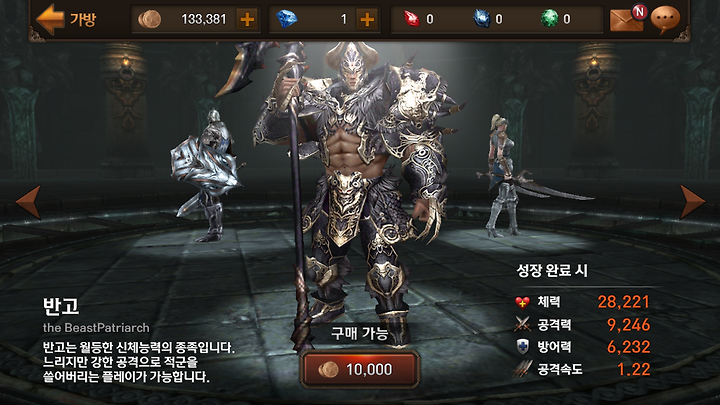This screenshot has width=720, height=405.
Task: Select the female dual-blade character on right
Action: (x=510, y=175)
